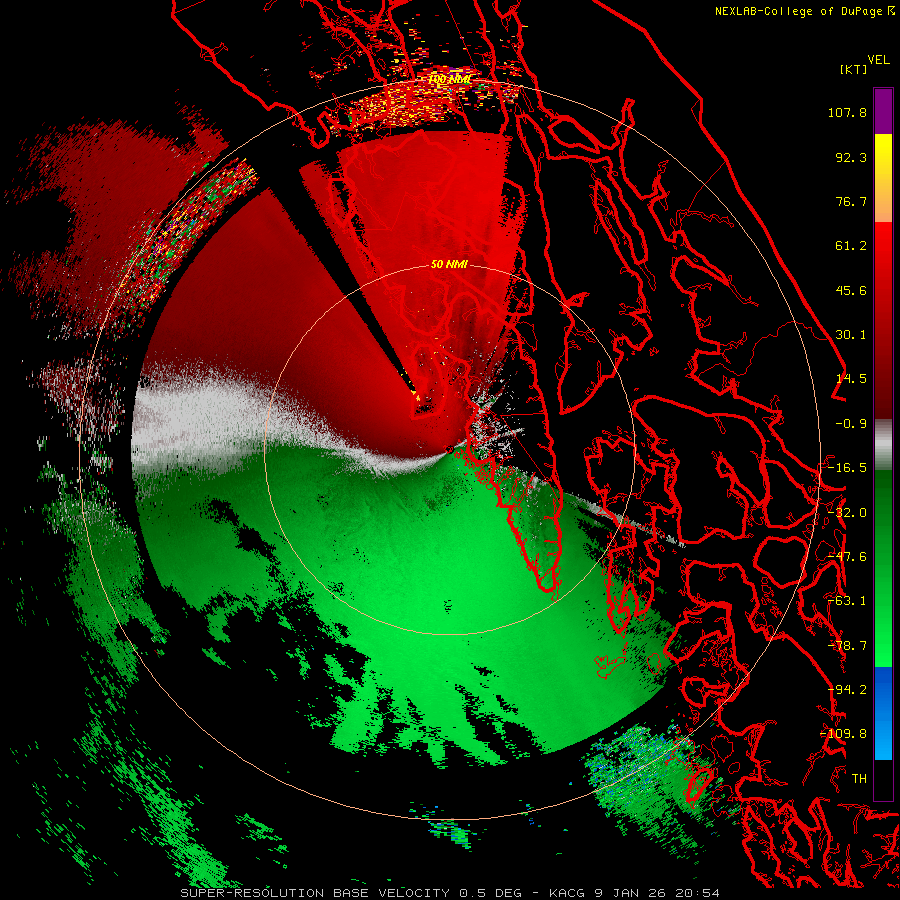Click the -16.5 velocity scale value
Image resolution: width=900 pixels, height=900 pixels.
pyautogui.click(x=847, y=468)
